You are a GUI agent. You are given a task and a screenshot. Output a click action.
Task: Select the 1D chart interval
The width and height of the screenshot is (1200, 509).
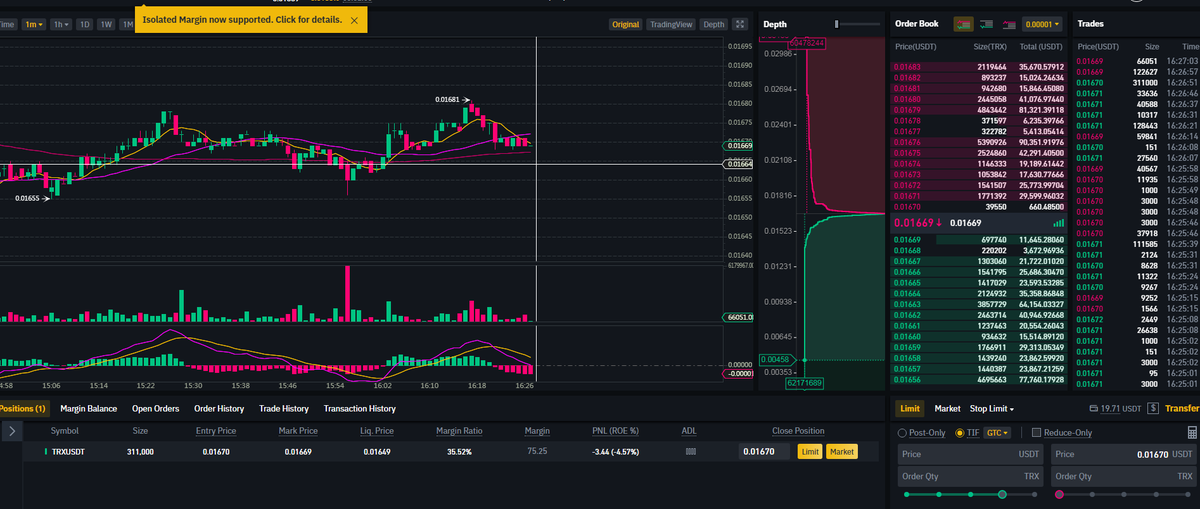(85, 24)
